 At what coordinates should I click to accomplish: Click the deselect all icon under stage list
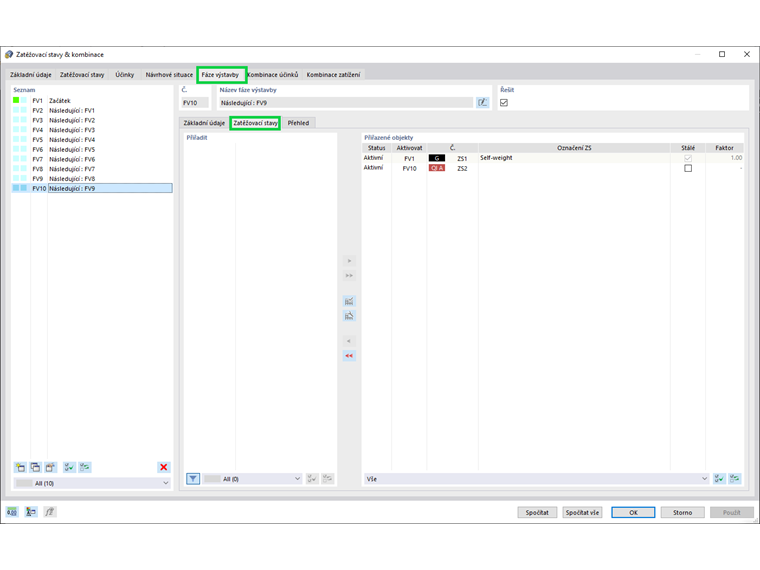(x=85, y=467)
